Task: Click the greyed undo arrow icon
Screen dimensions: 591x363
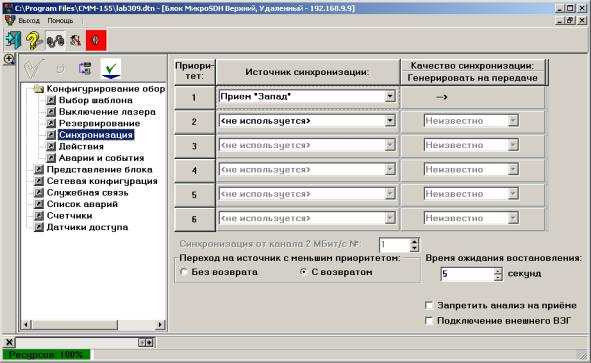Action: (x=60, y=69)
